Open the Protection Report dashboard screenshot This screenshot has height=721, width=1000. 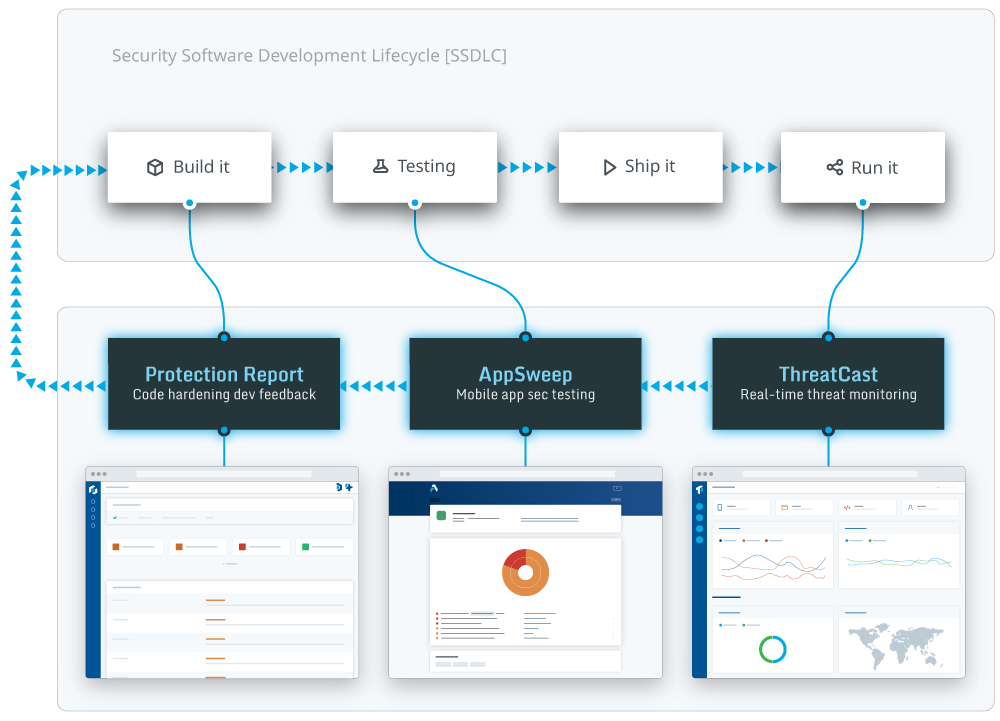(x=222, y=572)
